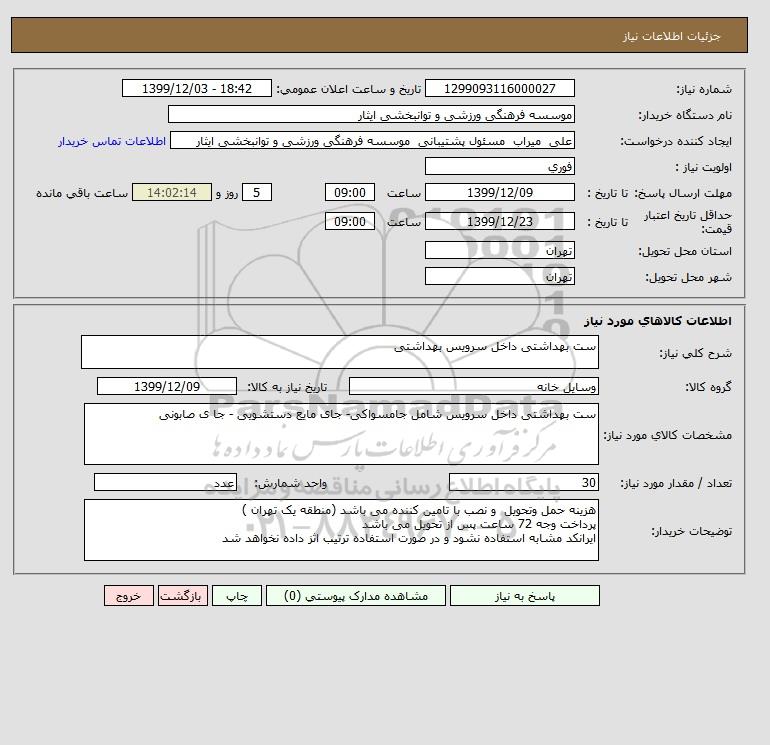Click the خروج exit button
770x745 pixels.
pos(129,595)
